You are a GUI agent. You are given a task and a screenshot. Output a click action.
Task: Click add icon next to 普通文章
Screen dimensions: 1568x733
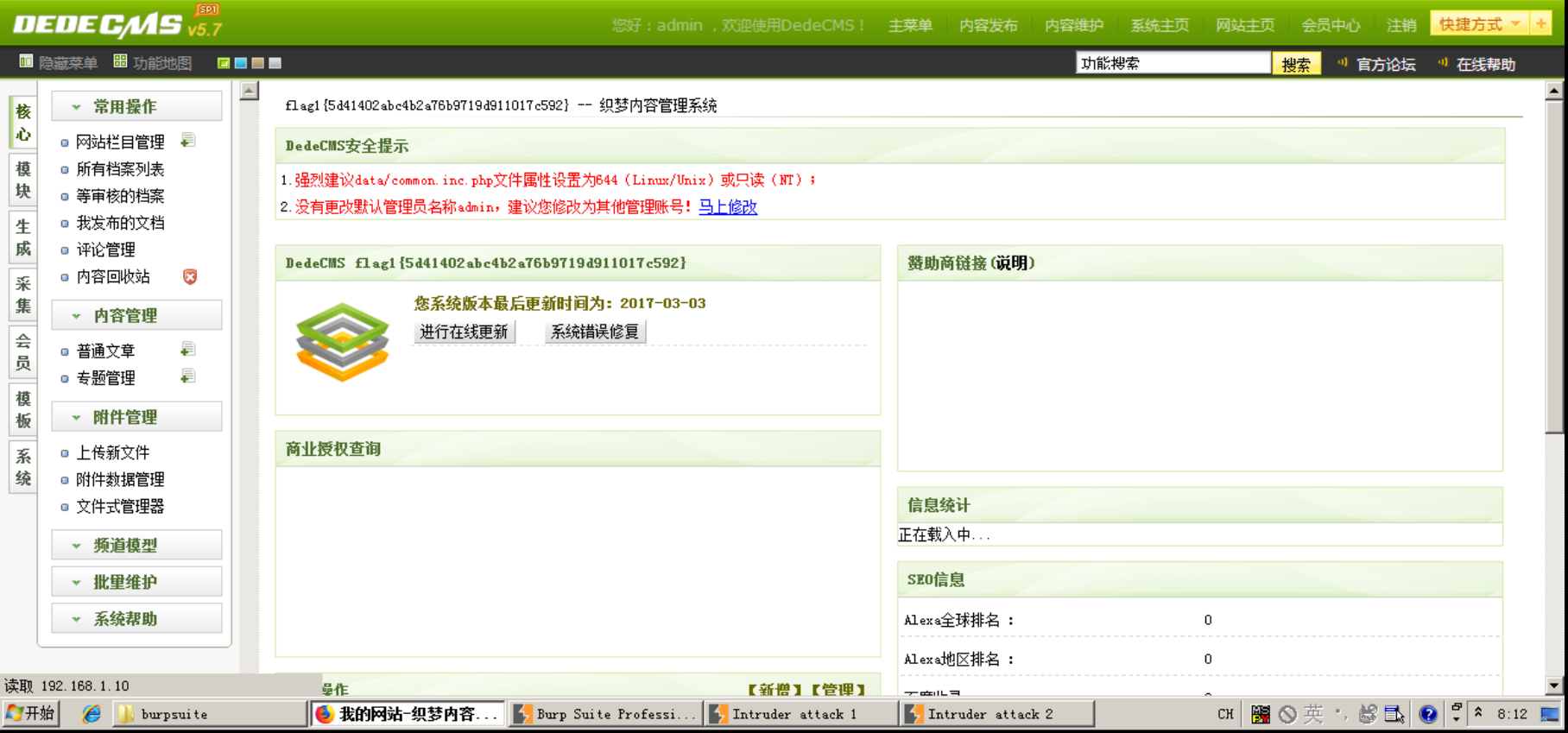(x=187, y=350)
